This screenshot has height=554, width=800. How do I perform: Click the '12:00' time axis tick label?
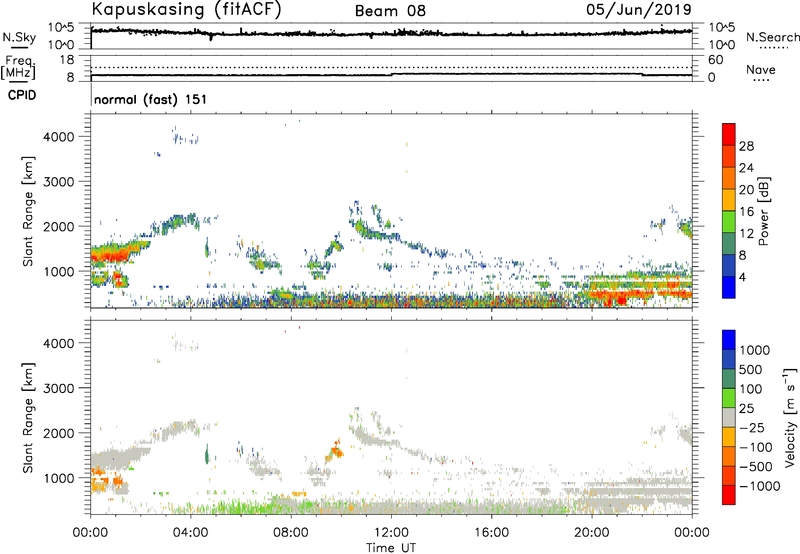pos(391,533)
